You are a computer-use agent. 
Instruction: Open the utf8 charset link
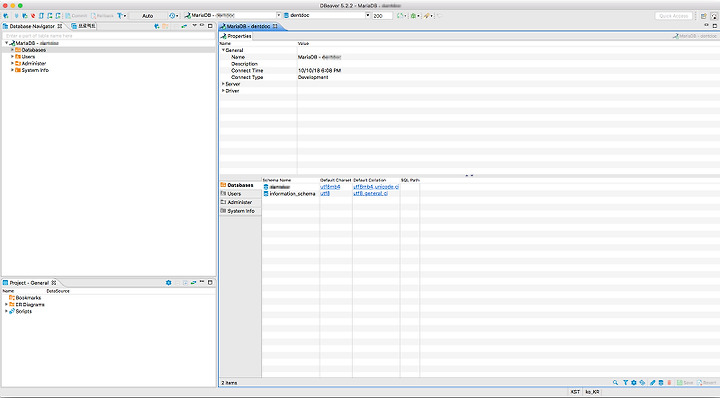325,194
